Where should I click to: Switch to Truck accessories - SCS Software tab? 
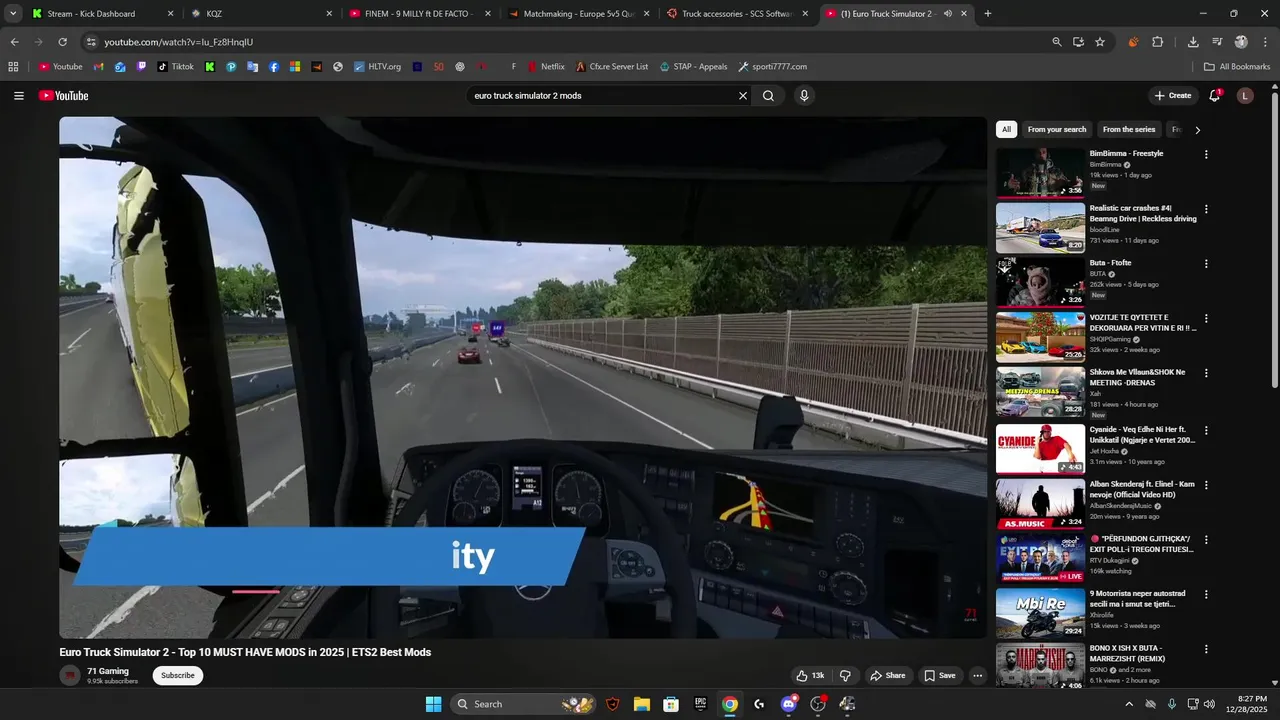click(x=737, y=14)
